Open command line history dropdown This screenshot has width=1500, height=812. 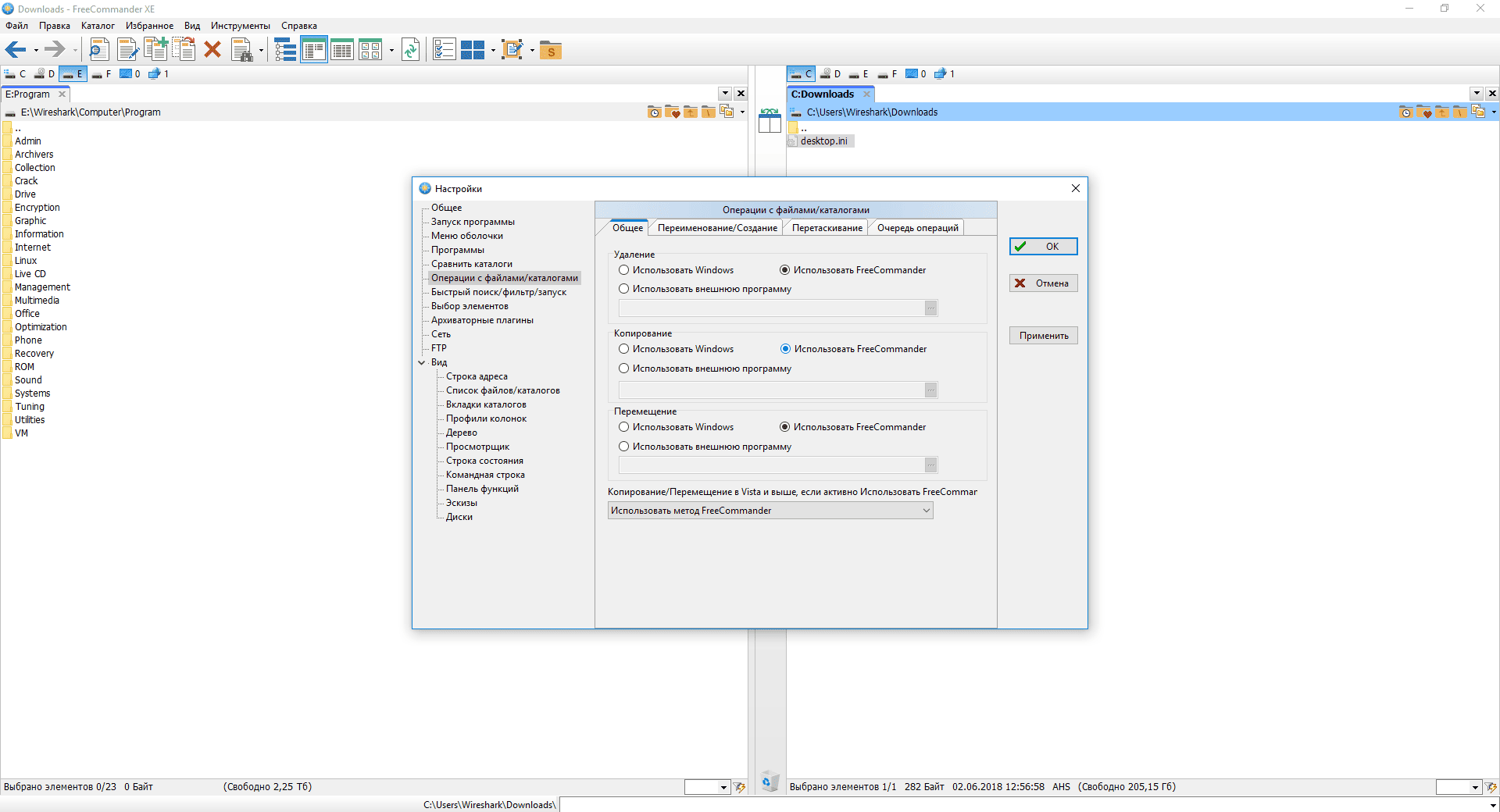[x=1493, y=805]
